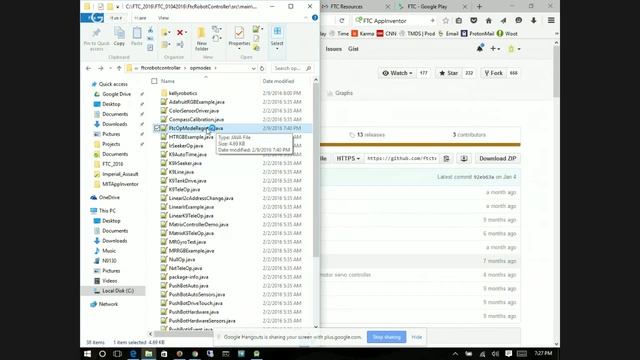640x360 pixels.
Task: Minimize the Explorer ribbon with chevron
Action: (x=306, y=18)
